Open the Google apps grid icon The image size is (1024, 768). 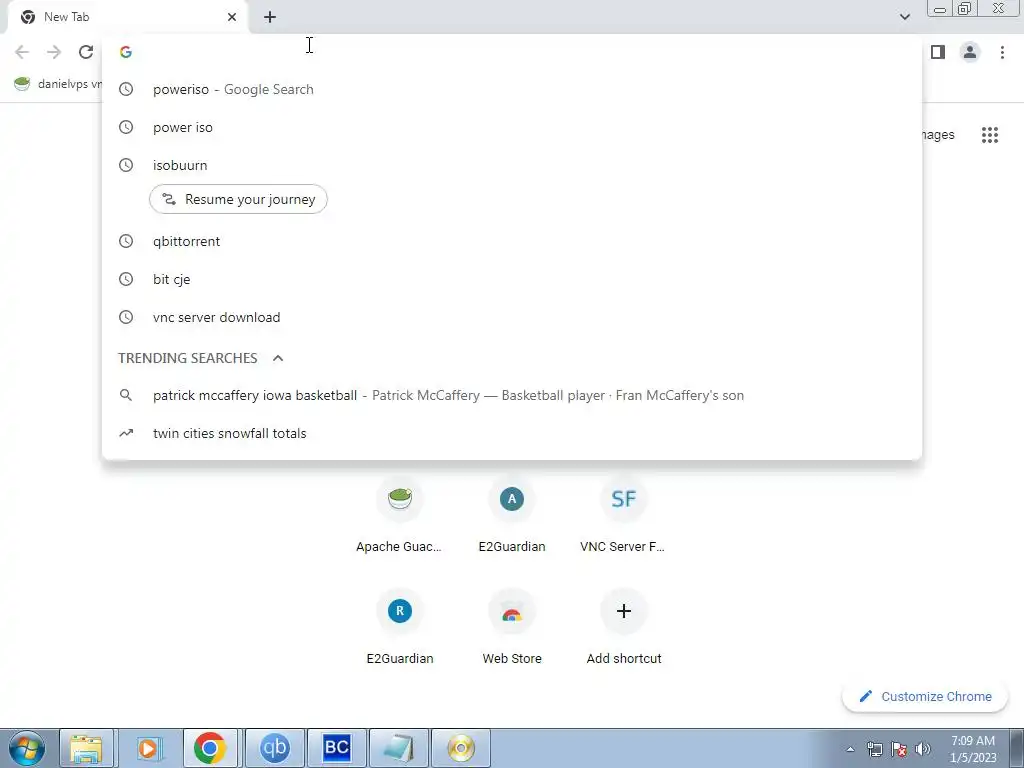pos(990,135)
